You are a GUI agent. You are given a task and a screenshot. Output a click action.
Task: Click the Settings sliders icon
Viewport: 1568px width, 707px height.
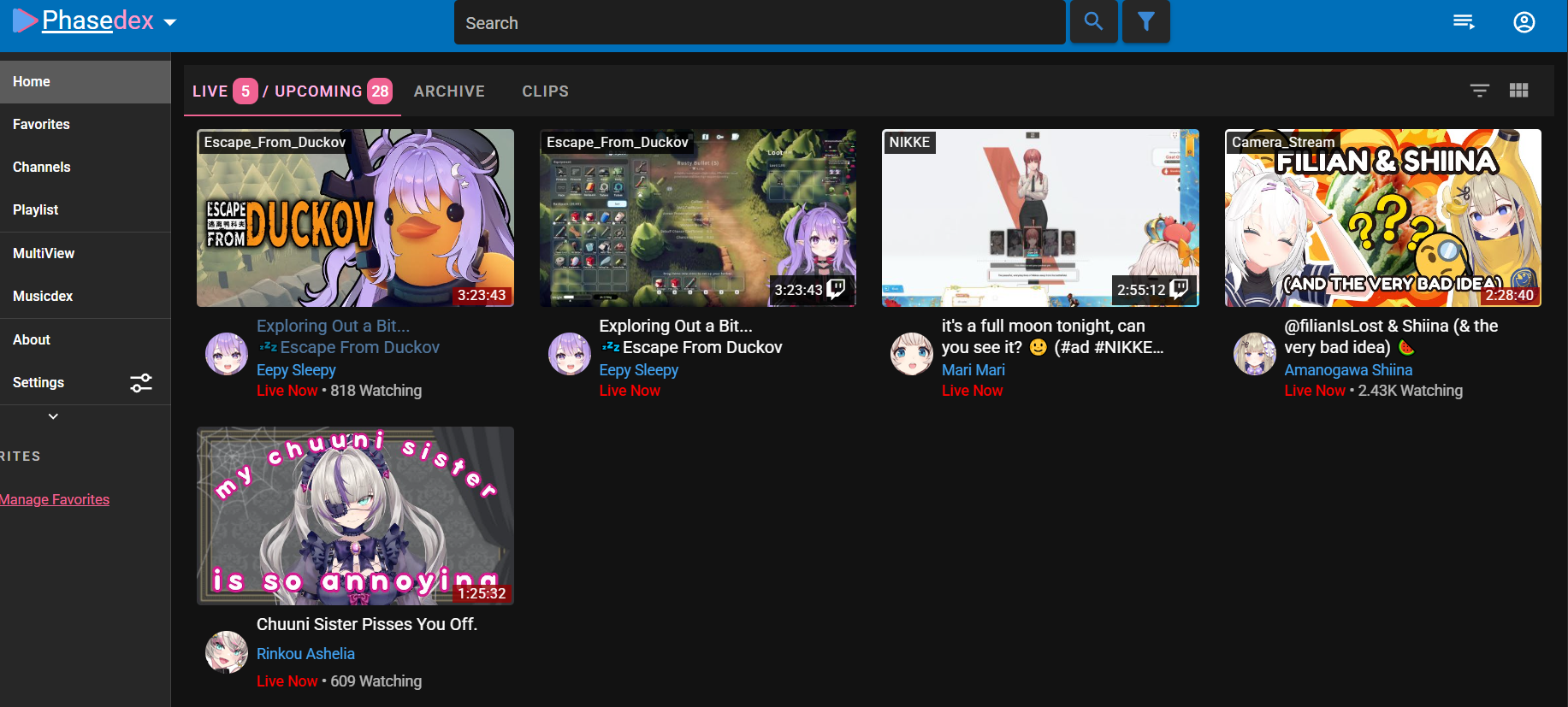coord(141,383)
